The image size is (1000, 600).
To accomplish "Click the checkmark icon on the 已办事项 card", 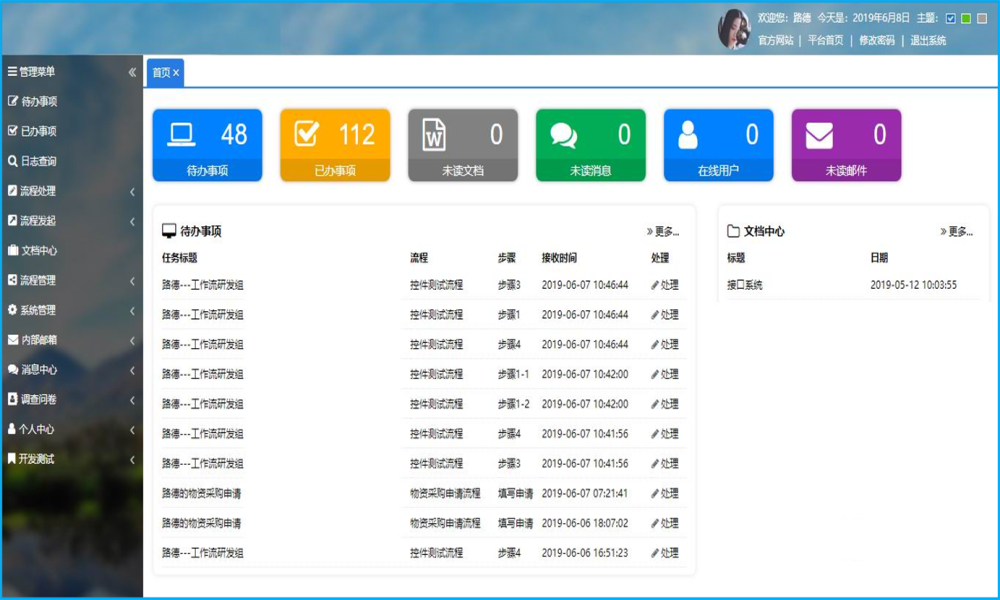I will (x=307, y=134).
